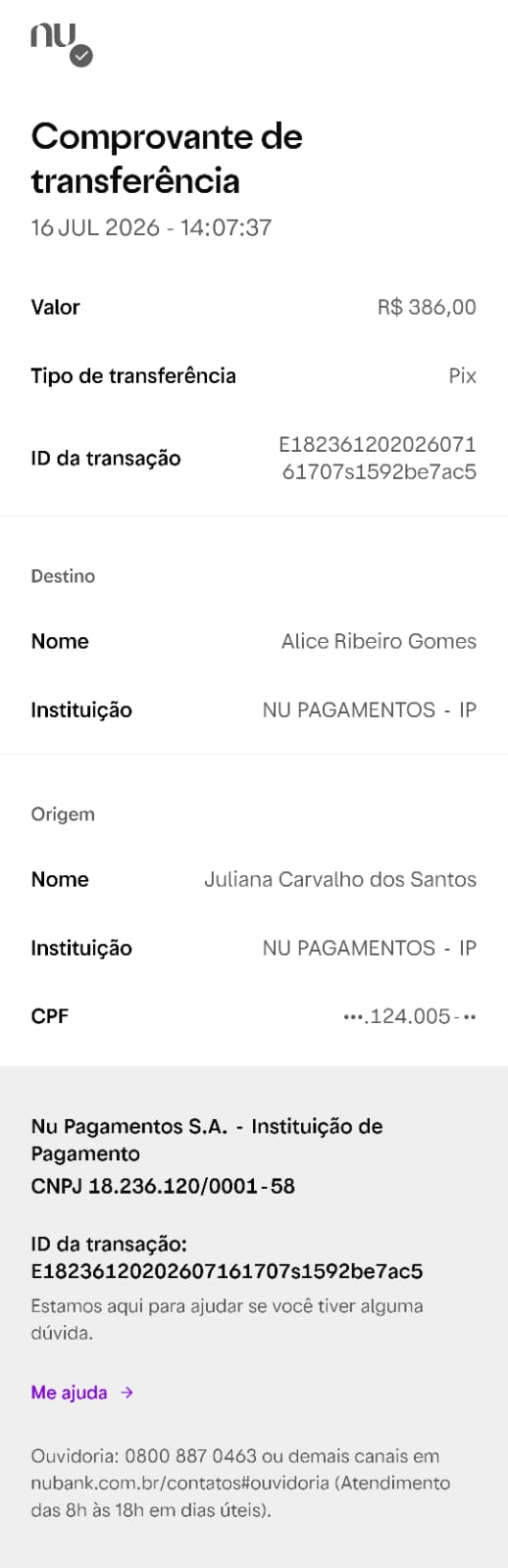Click the recipient name Alice Ribeiro Gomes
508x1568 pixels.
(x=379, y=641)
